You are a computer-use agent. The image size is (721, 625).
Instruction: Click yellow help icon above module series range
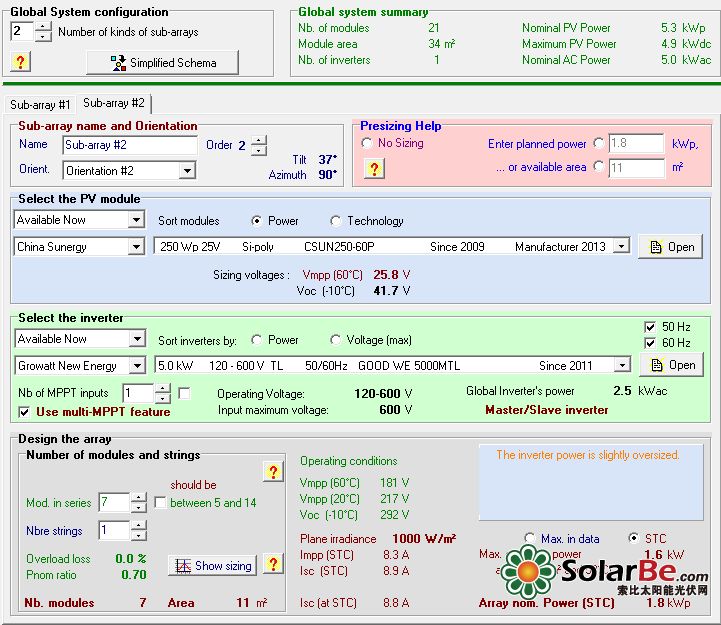273,471
